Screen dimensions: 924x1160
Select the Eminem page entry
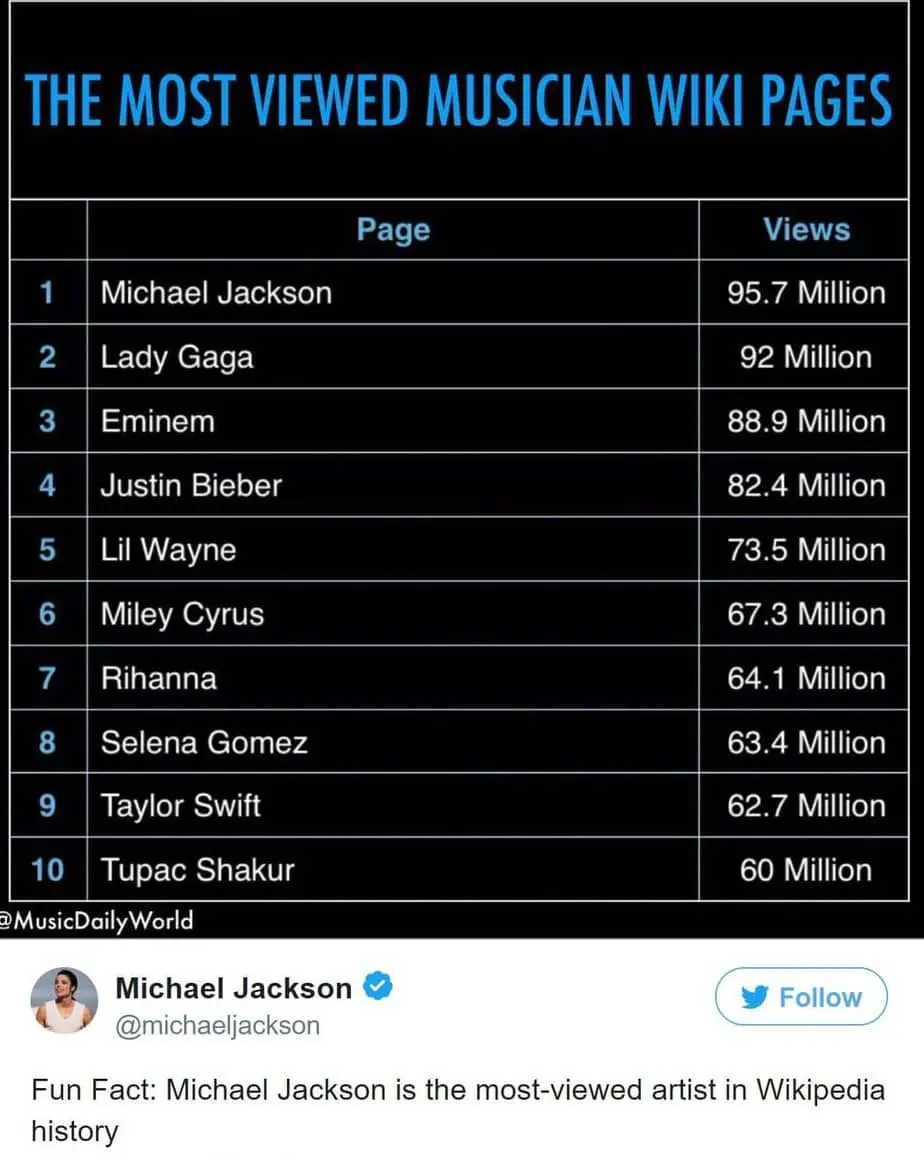158,421
